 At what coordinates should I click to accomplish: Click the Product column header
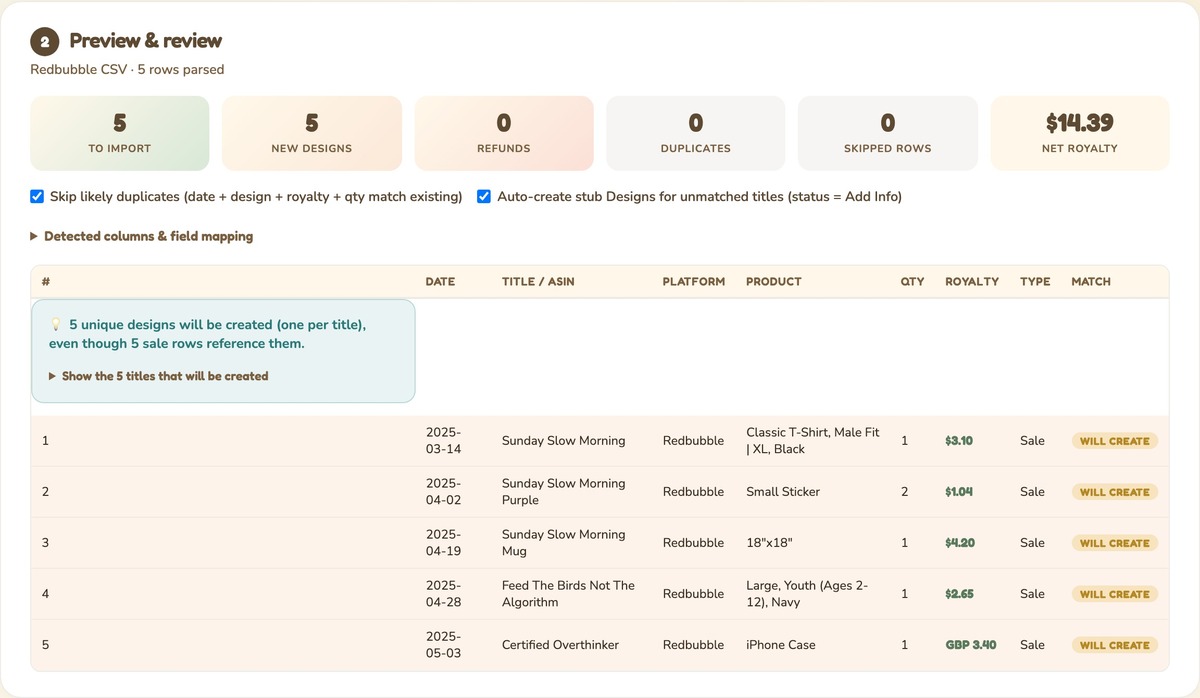(x=774, y=282)
